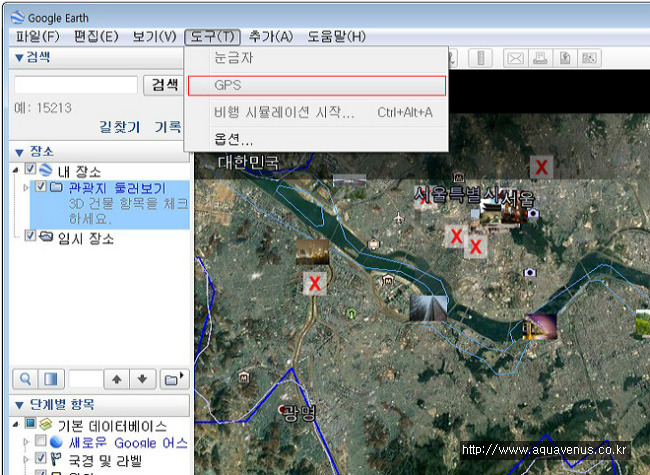Click the layers stack icon of 기본 데이터베이스
The width and height of the screenshot is (650, 475).
coord(46,424)
